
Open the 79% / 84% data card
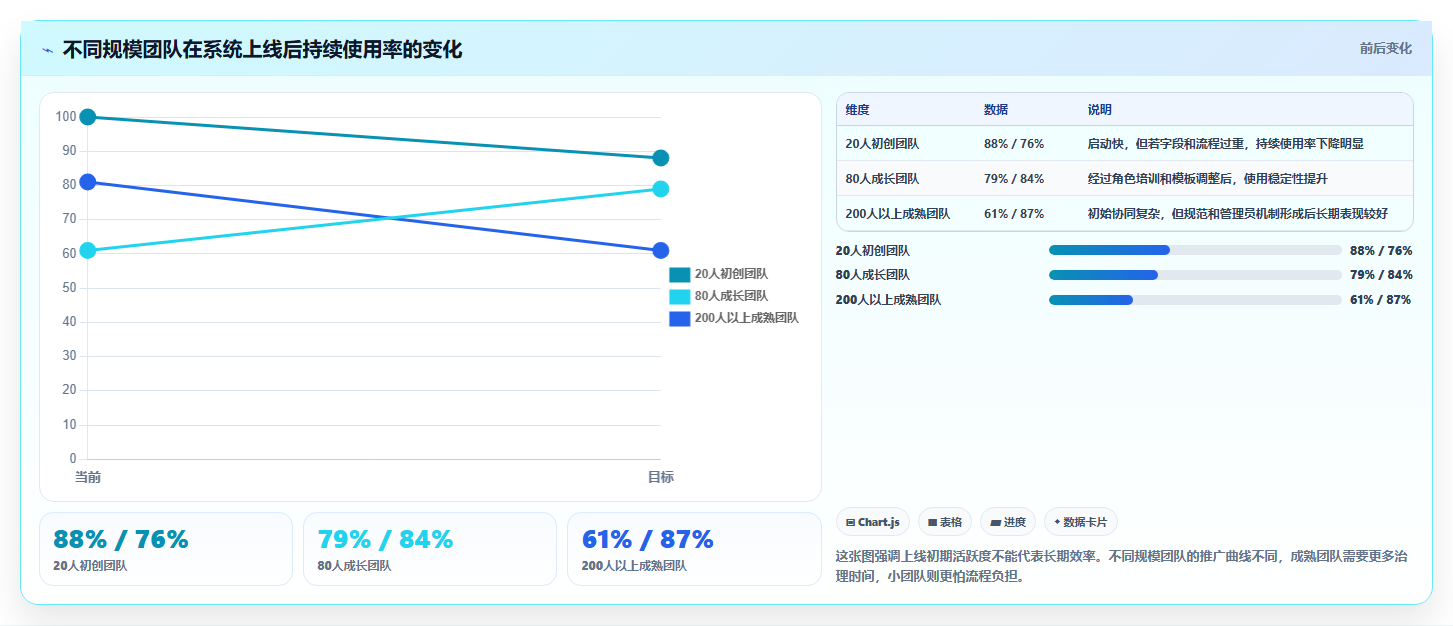430,549
